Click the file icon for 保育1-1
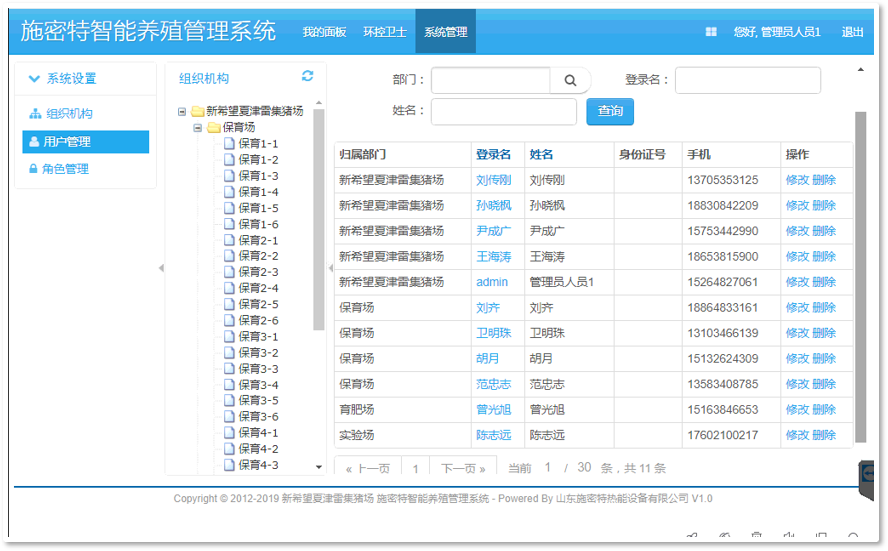 click(229, 144)
